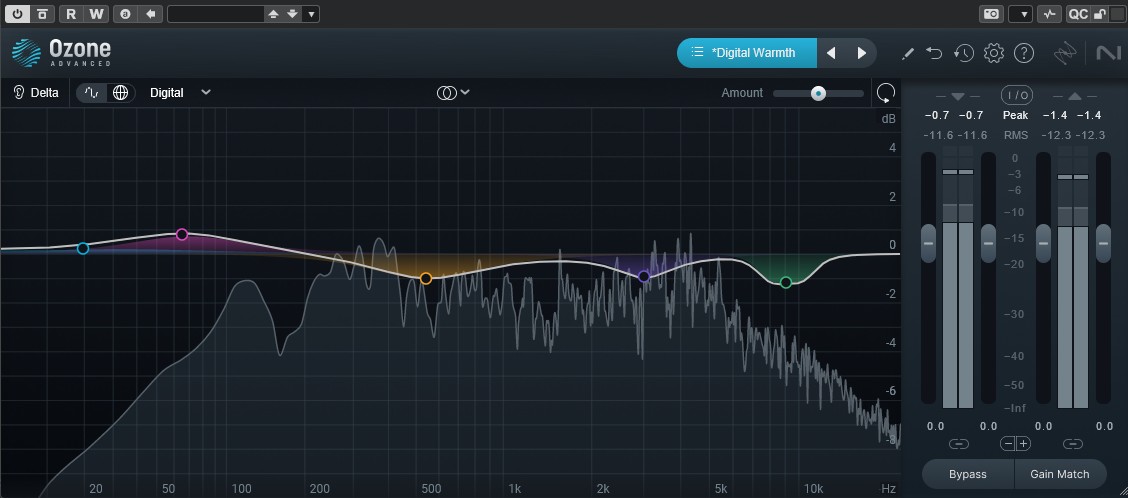Click the RMS meter label
This screenshot has width=1128, height=498.
point(1016,135)
